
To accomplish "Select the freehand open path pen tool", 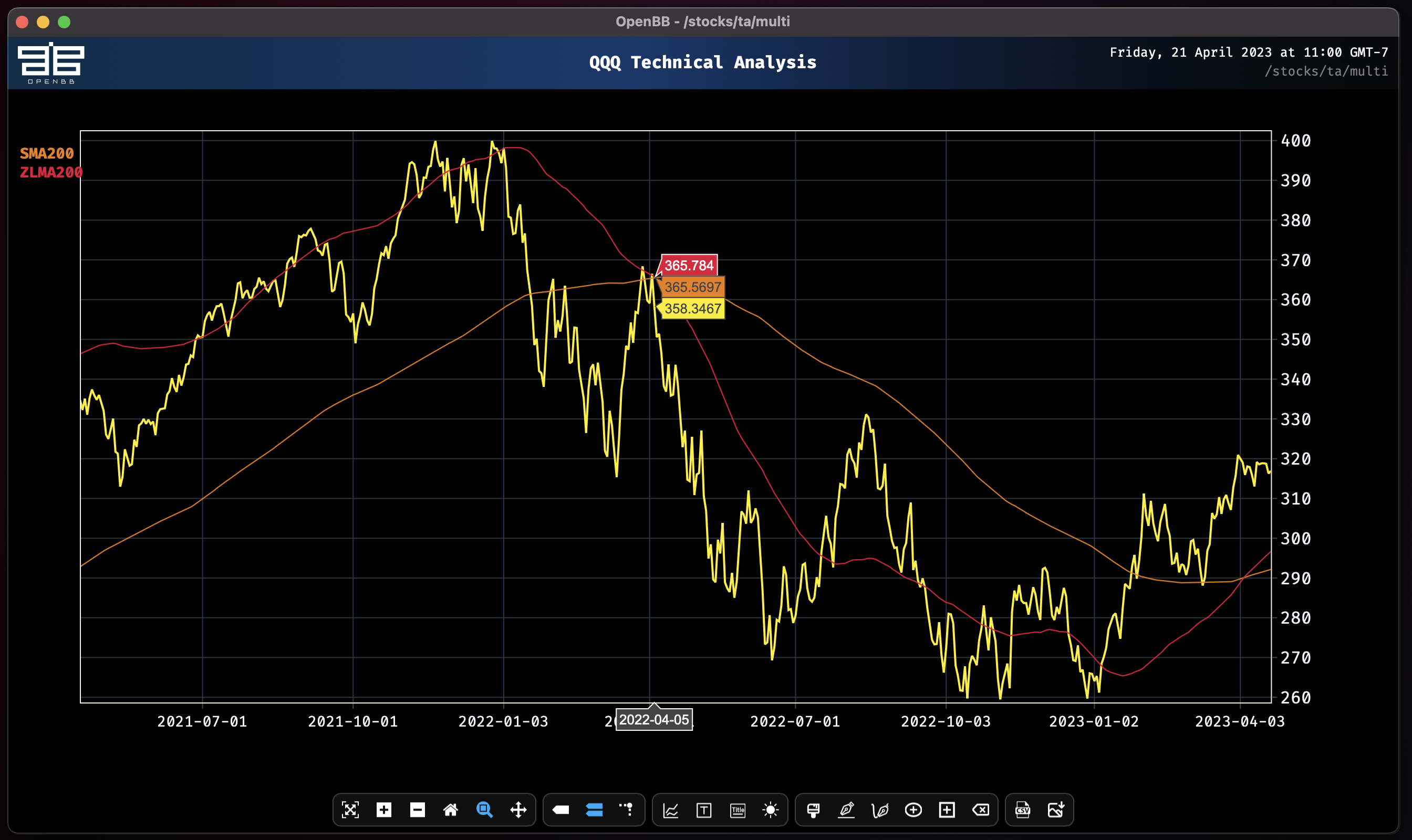I will pos(880,810).
